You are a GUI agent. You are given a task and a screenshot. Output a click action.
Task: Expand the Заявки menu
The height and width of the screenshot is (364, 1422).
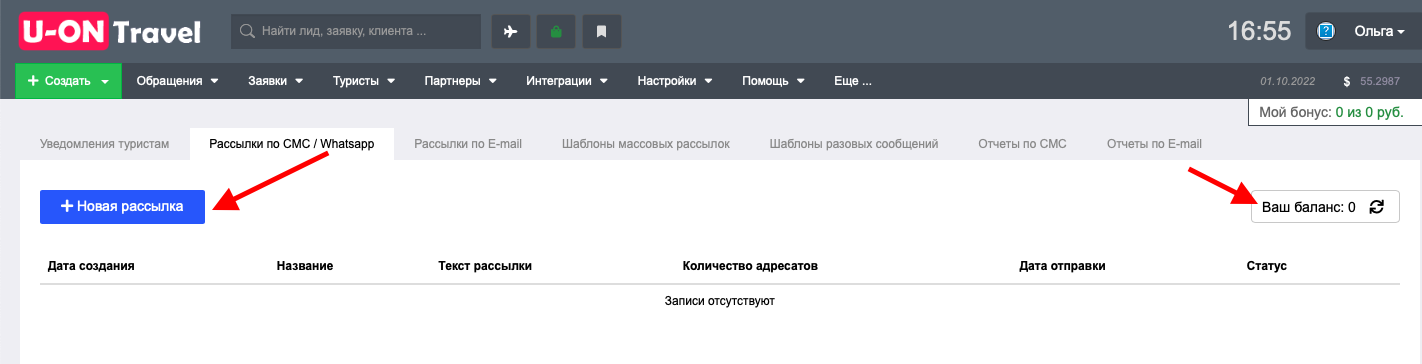(x=275, y=81)
